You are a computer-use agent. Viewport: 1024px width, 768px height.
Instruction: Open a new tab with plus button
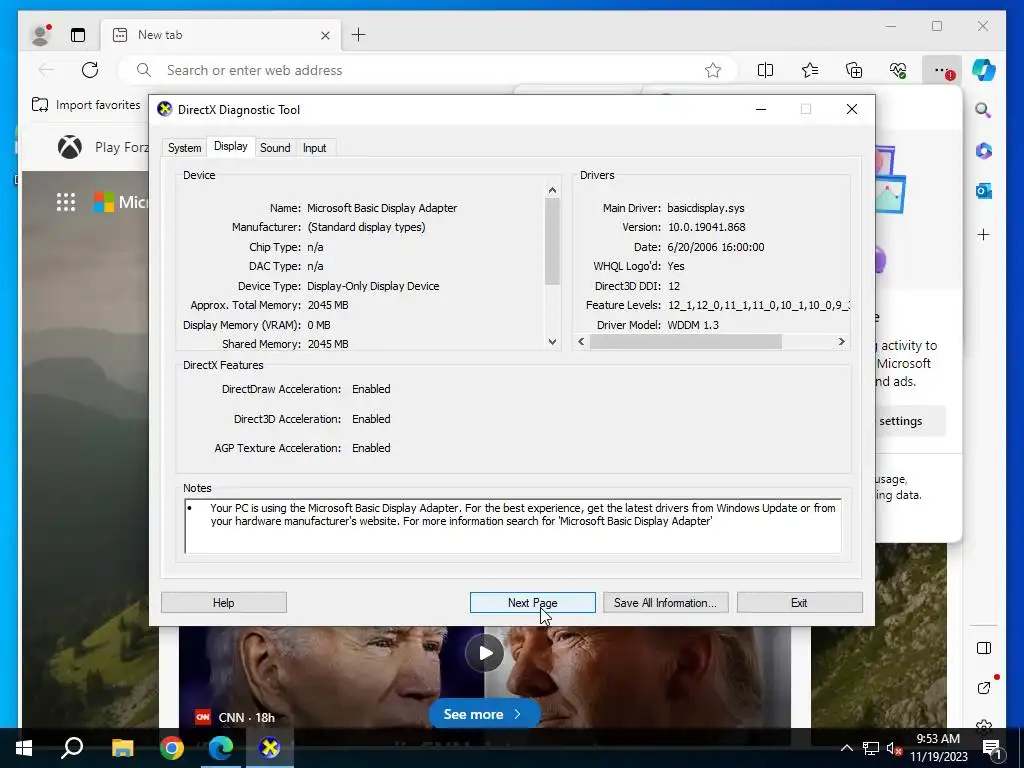tap(359, 35)
